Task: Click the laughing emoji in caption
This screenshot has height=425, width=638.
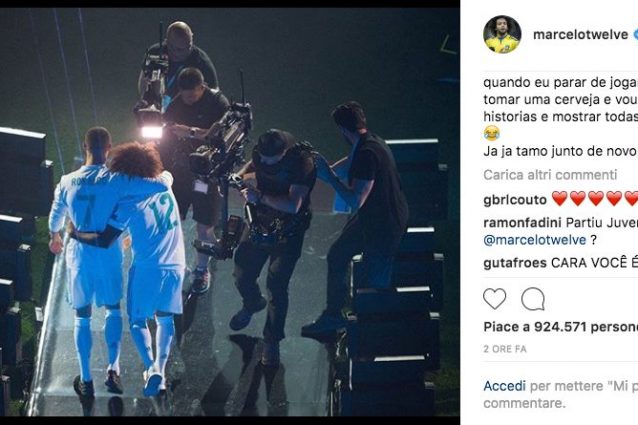Action: [492, 133]
